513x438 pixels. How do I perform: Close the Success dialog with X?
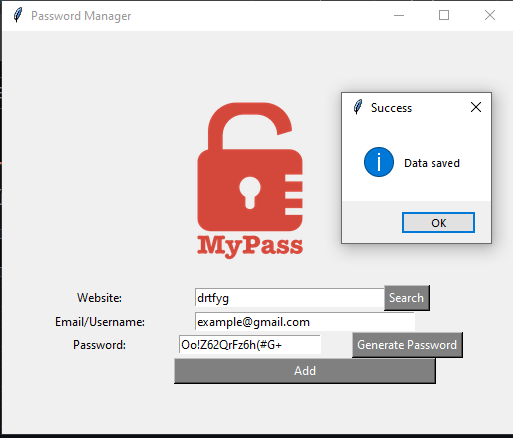pyautogui.click(x=476, y=107)
